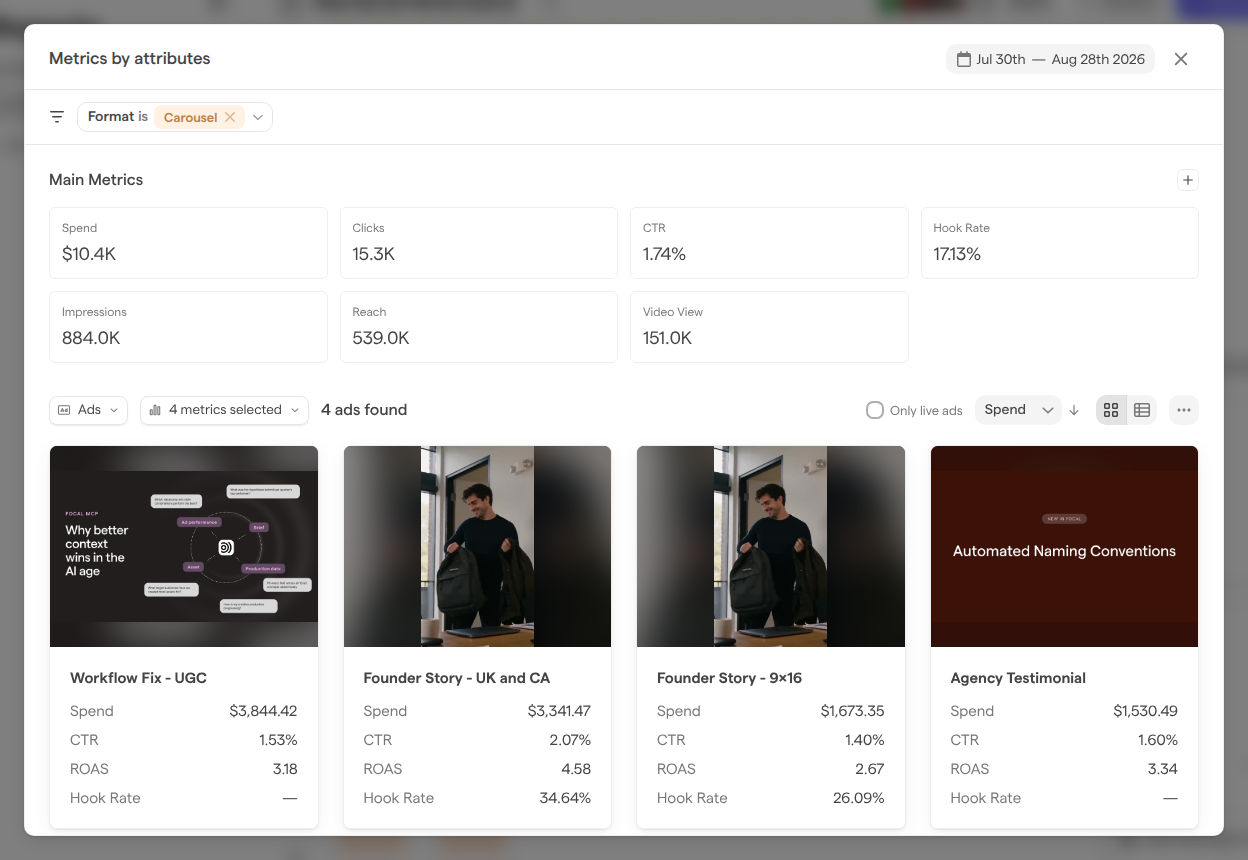Click the $1,530.49 spend value
1248x860 pixels.
click(1145, 711)
